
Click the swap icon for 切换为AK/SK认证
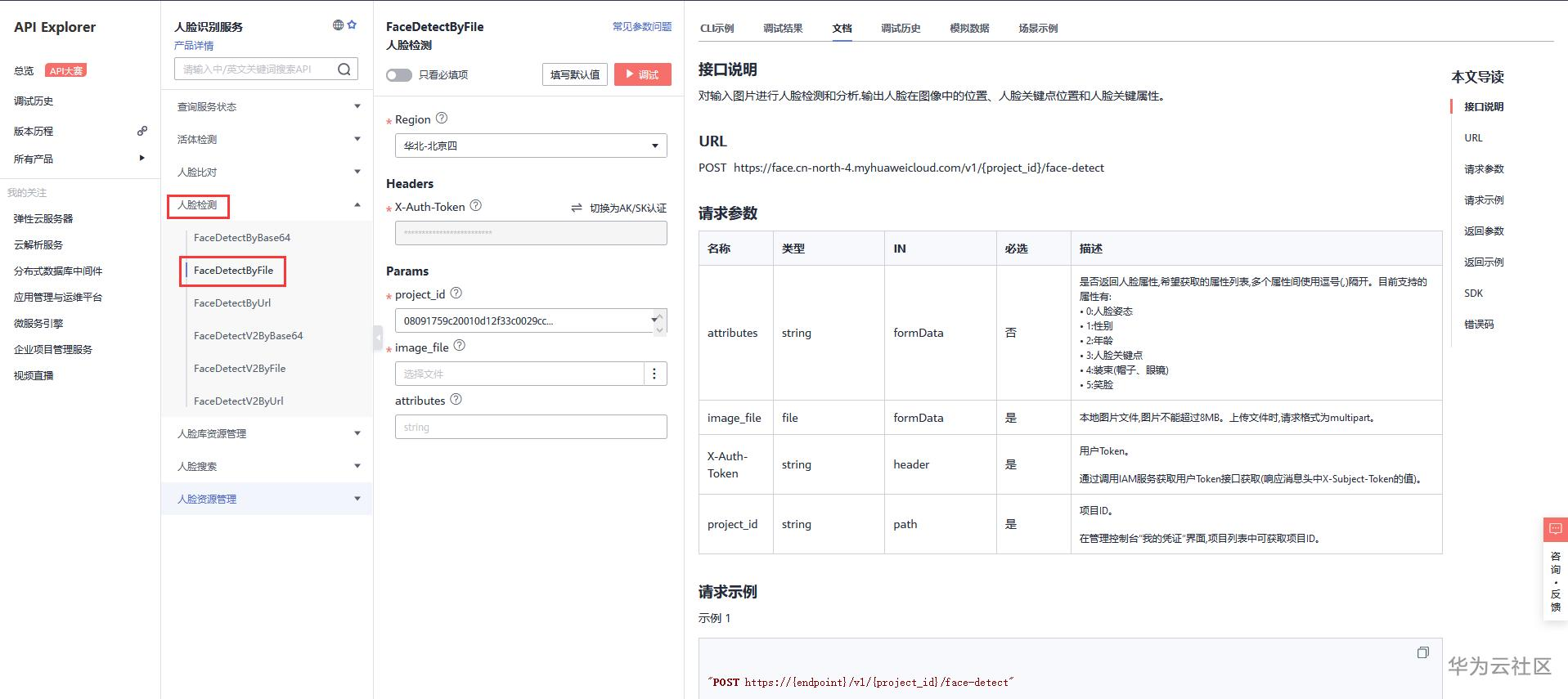pyautogui.click(x=577, y=208)
